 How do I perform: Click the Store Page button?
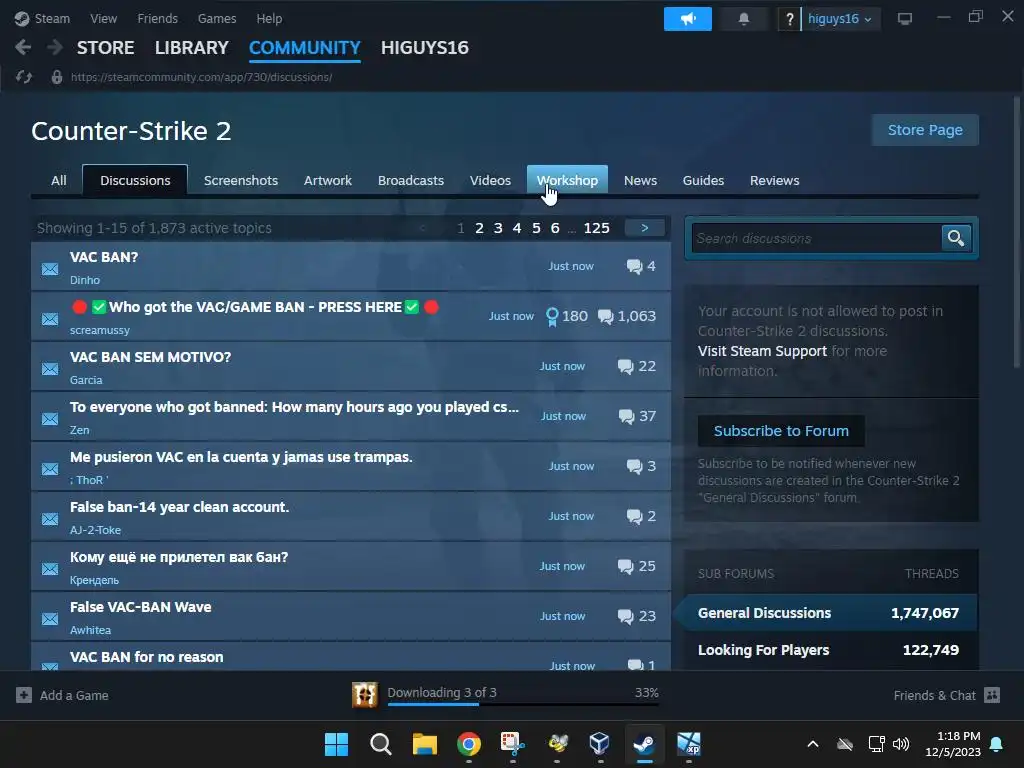925,130
